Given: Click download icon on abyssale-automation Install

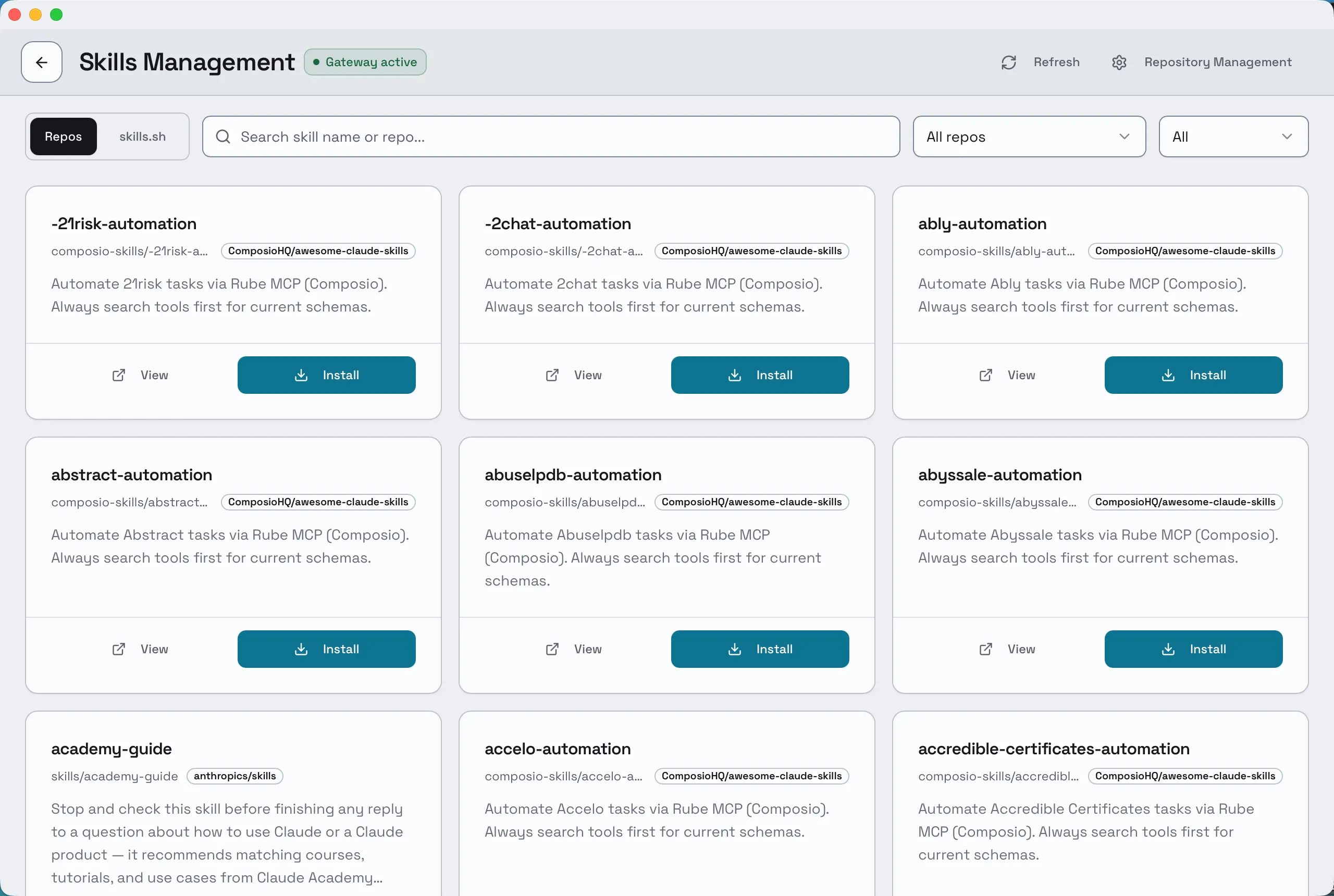Looking at the screenshot, I should pos(1168,649).
